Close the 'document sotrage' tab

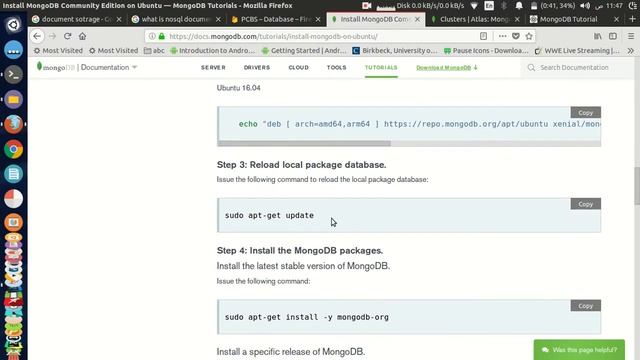[119, 19]
